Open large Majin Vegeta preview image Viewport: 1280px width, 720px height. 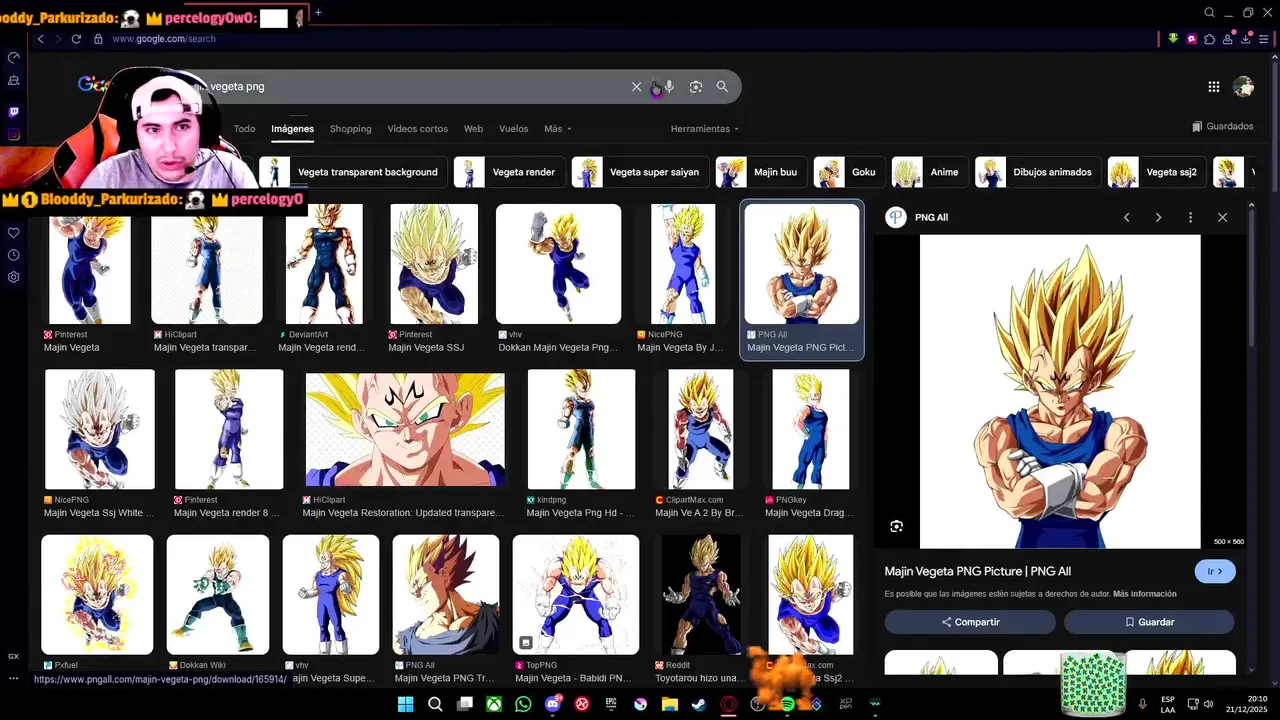tap(1060, 392)
